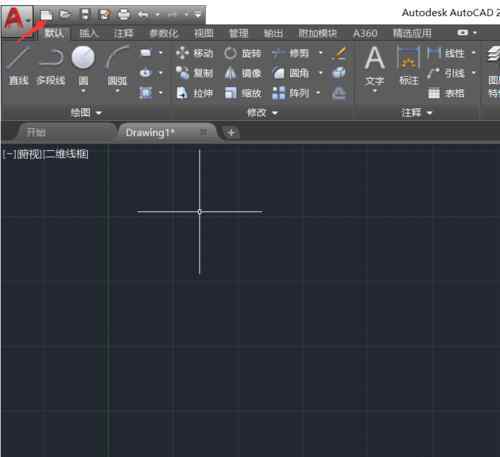Select the Polyline (多段线) tool
Screen dimensions: 500x457
tap(51, 66)
